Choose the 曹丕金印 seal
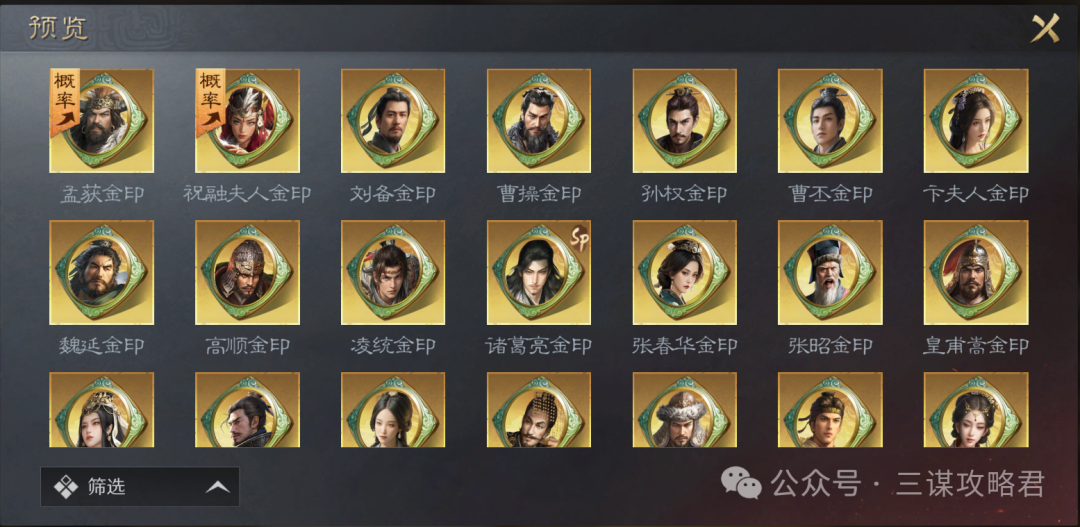The height and width of the screenshot is (527, 1080). pos(830,121)
